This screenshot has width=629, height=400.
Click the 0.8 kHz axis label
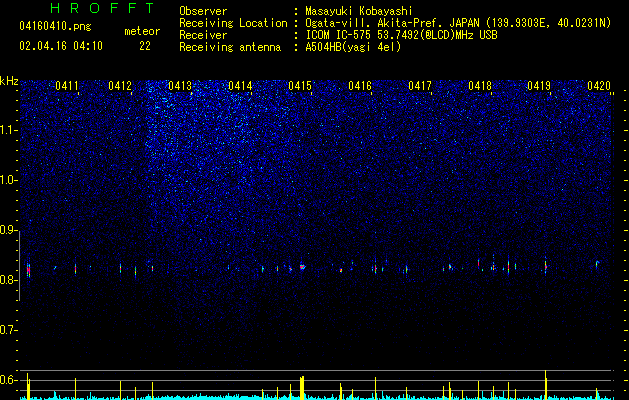click(x=8, y=280)
